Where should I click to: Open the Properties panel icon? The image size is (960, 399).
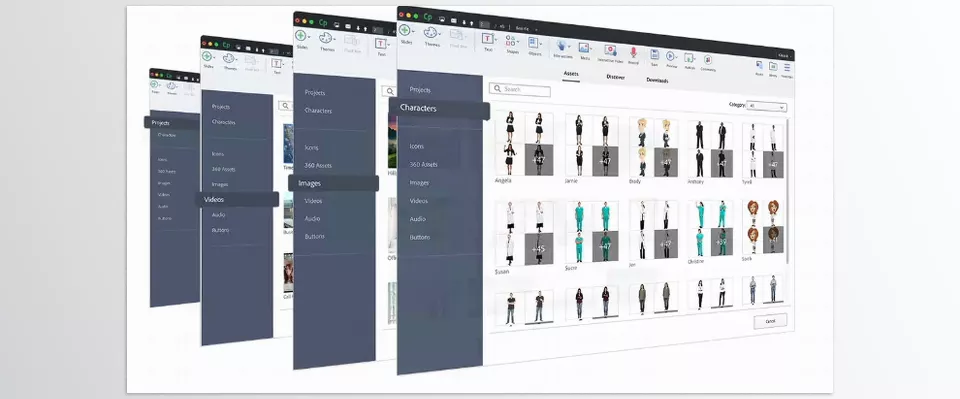(787, 67)
